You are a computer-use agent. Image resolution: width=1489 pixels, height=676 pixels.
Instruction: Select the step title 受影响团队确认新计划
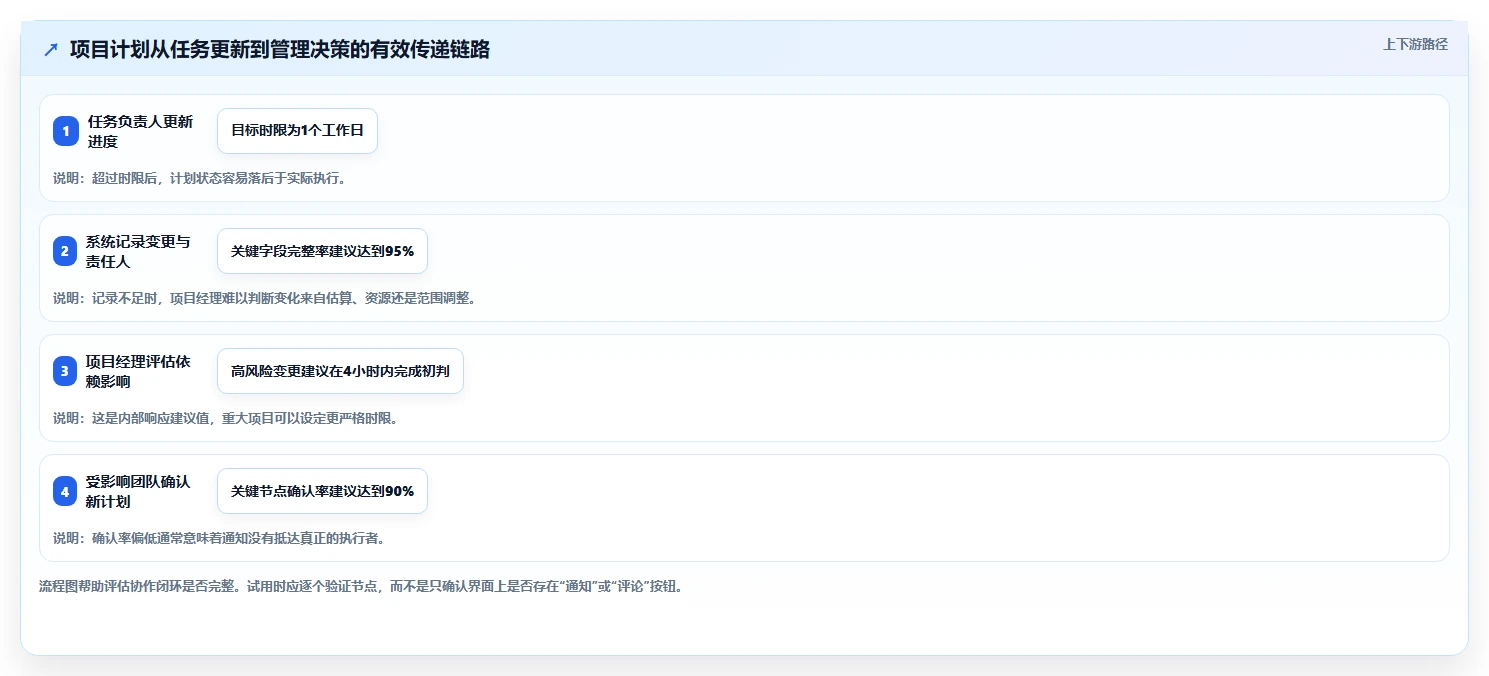pos(138,491)
